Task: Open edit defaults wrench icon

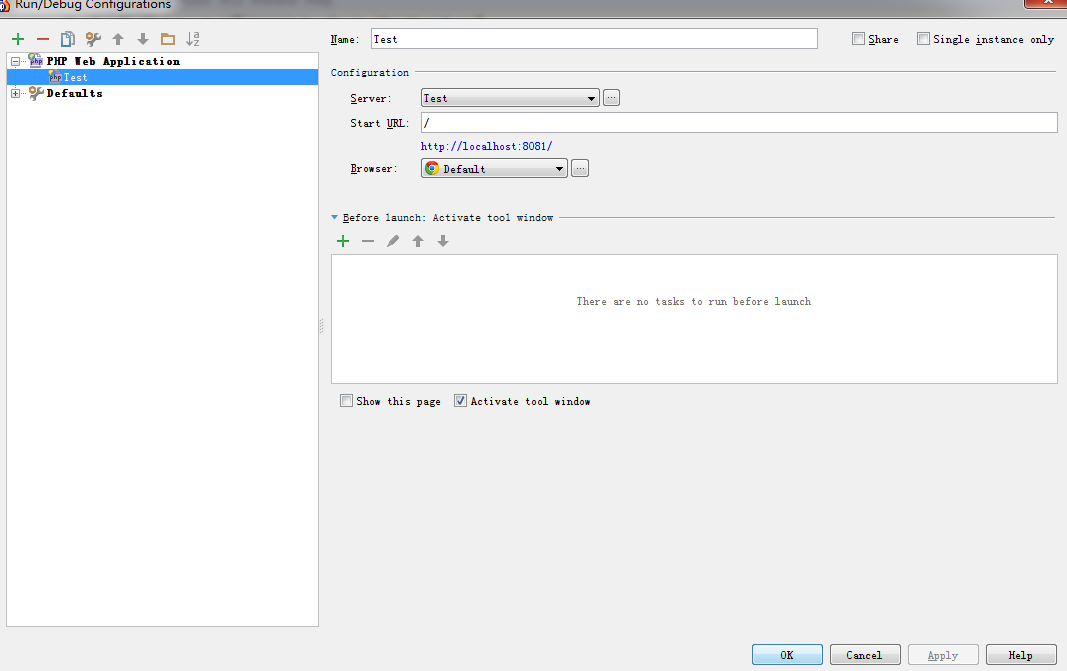Action: pyautogui.click(x=93, y=39)
